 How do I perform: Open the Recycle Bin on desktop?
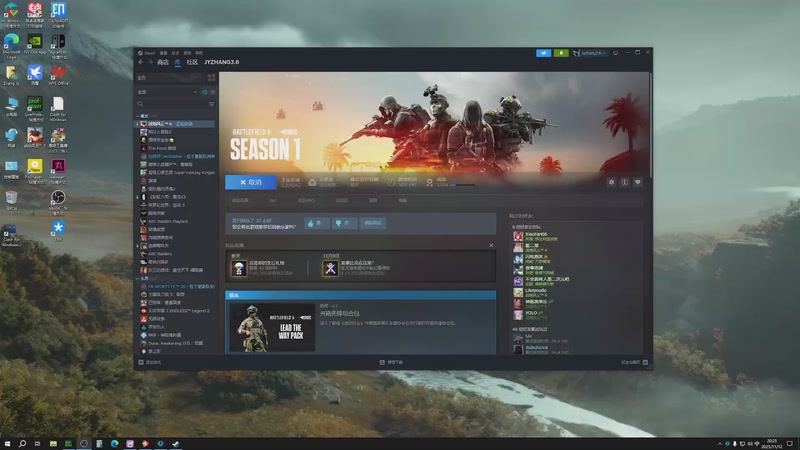point(11,201)
